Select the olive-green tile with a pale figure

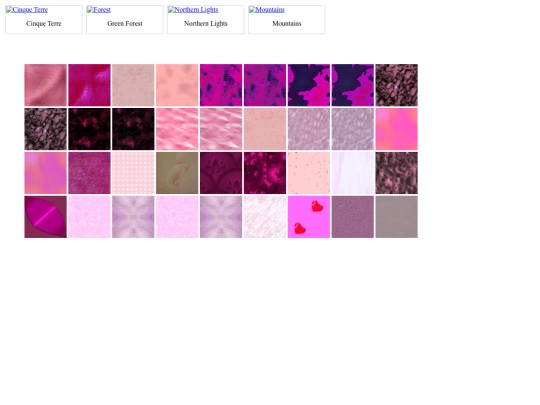click(177, 173)
